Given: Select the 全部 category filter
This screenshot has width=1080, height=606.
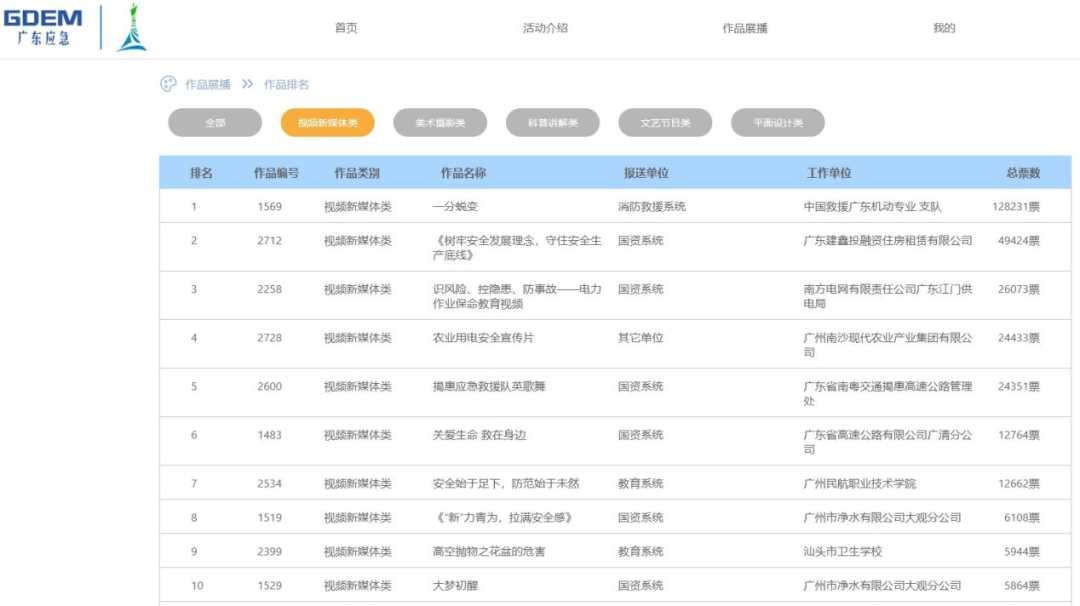Looking at the screenshot, I should (215, 123).
